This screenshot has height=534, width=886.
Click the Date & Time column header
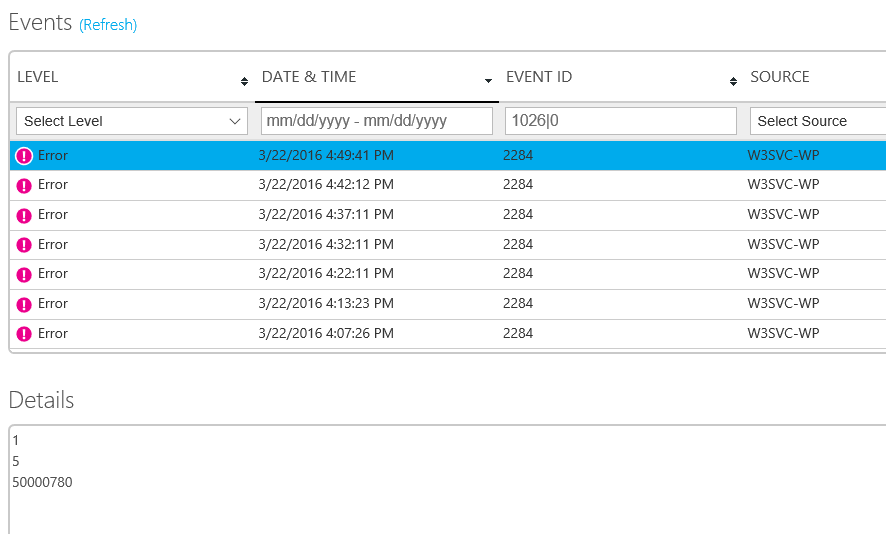coord(309,77)
